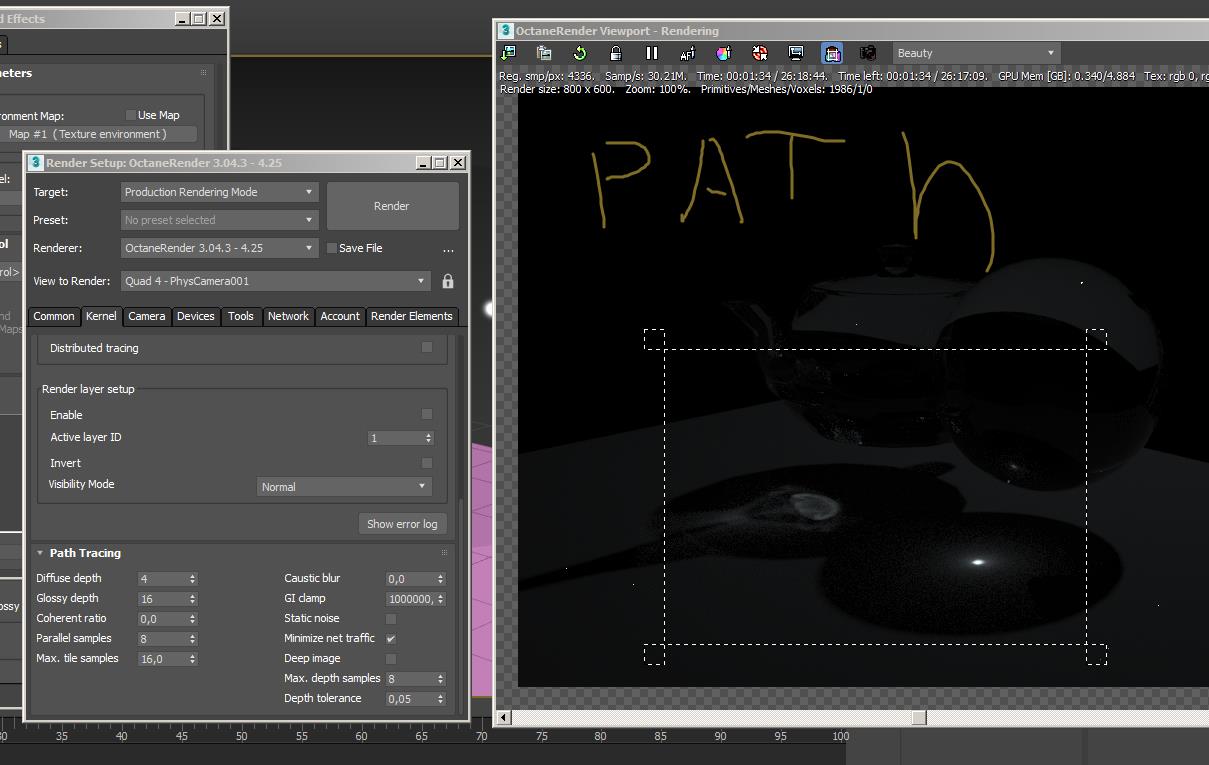This screenshot has width=1209, height=765.
Task: Click the red-white target picker icon
Action: [x=760, y=53]
